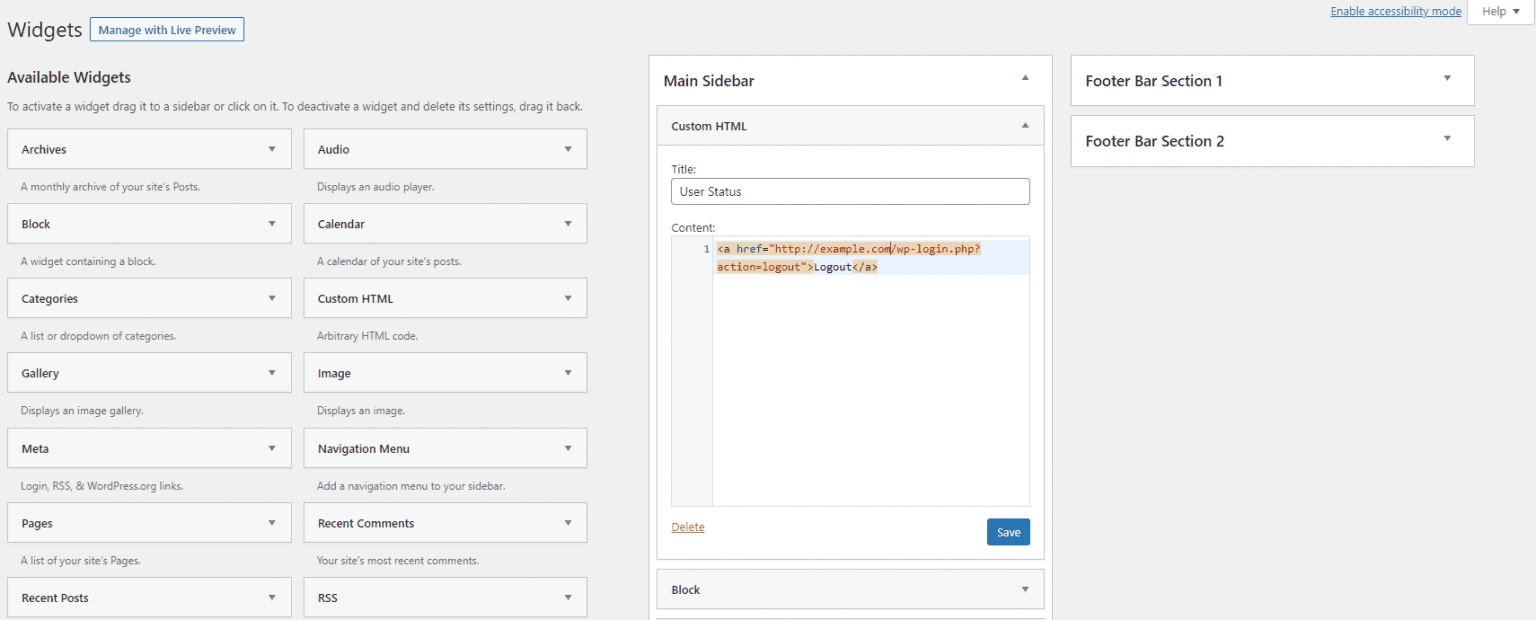Image resolution: width=1536 pixels, height=620 pixels.
Task: Open the Gallery widget dropdown
Action: point(271,372)
